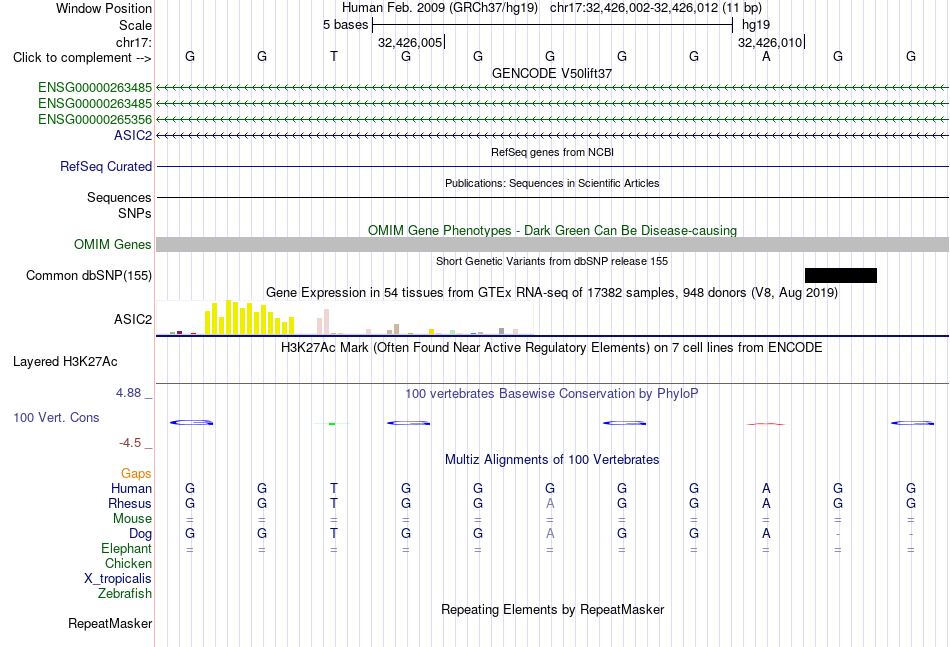Image resolution: width=950 pixels, height=647 pixels.
Task: Click the gray OMIM Genes bar
Action: tap(552, 244)
